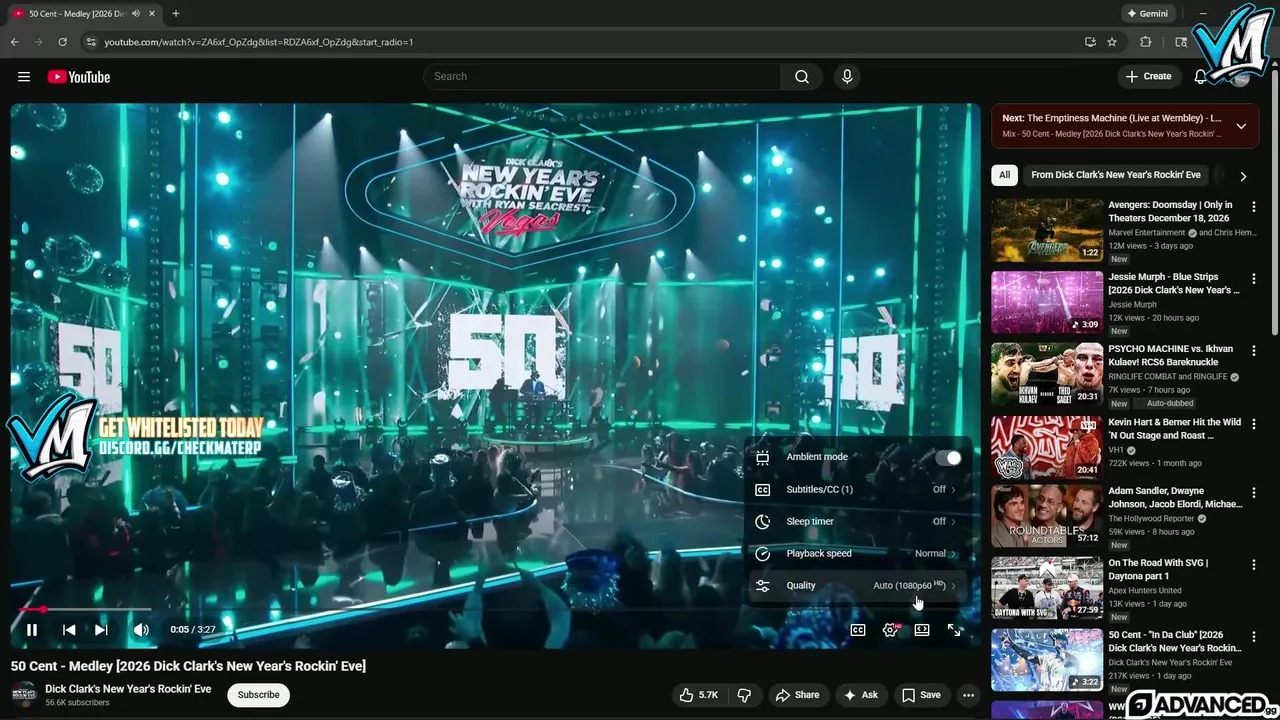1280x720 pixels.
Task: Play the PSYCHO MACHINE vs. Ikhvan Kulaev video
Action: click(x=1047, y=374)
